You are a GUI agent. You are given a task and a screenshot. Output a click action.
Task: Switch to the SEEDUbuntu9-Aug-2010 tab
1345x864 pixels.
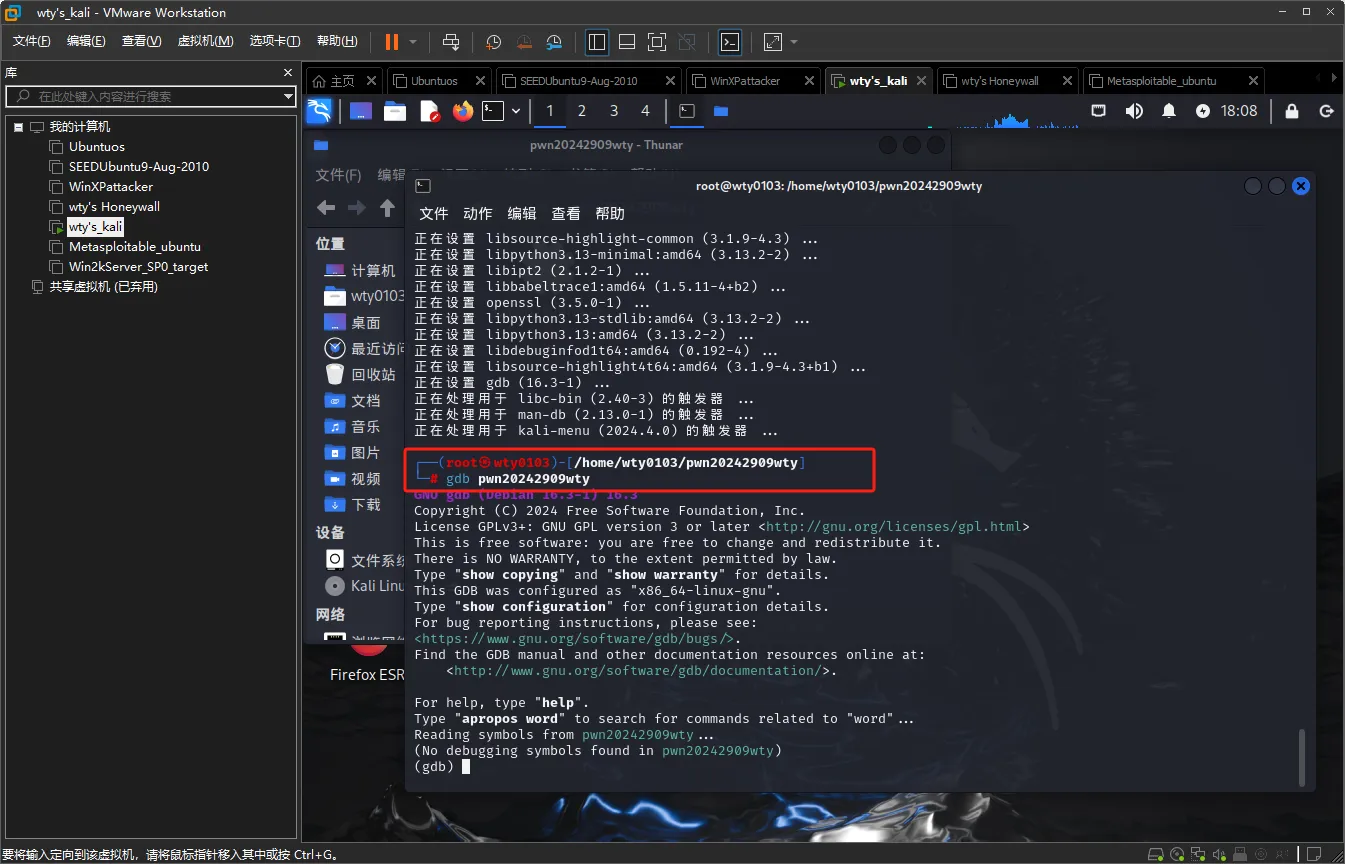(579, 81)
